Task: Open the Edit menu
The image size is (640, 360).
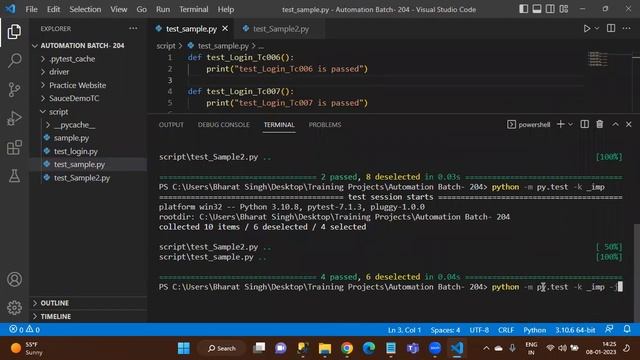Action: click(x=53, y=9)
